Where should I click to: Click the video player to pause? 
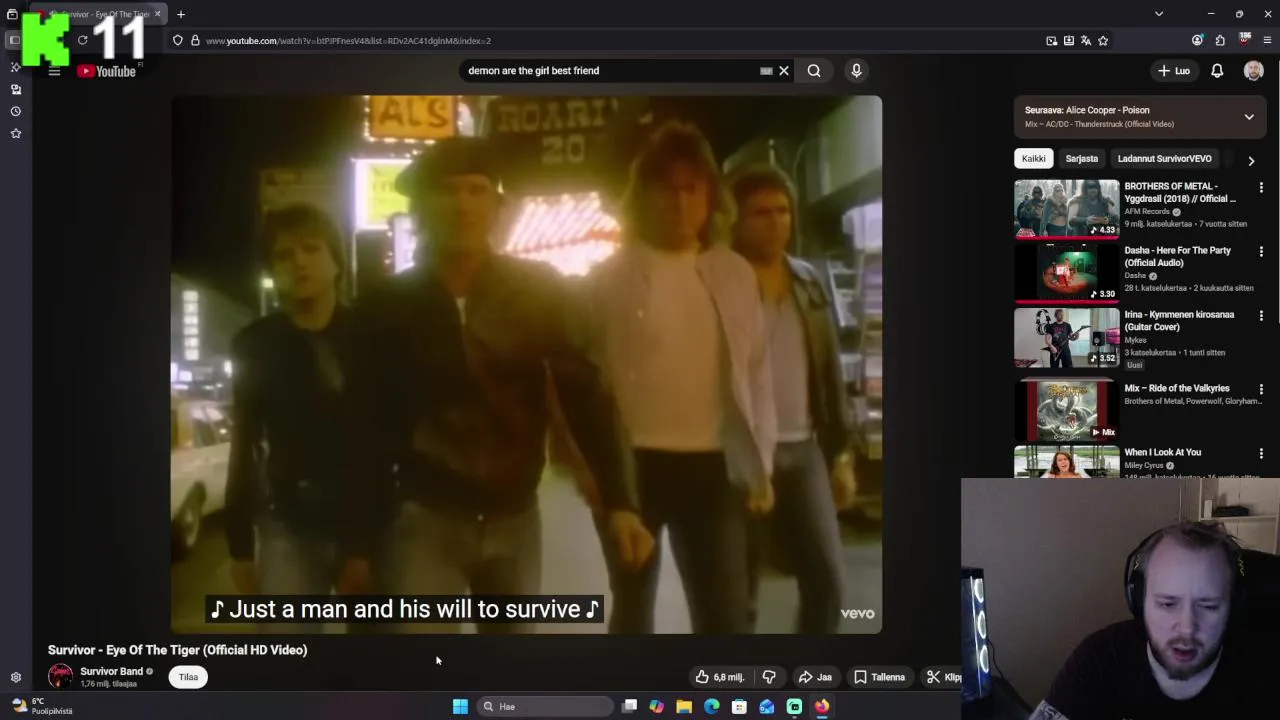click(526, 364)
